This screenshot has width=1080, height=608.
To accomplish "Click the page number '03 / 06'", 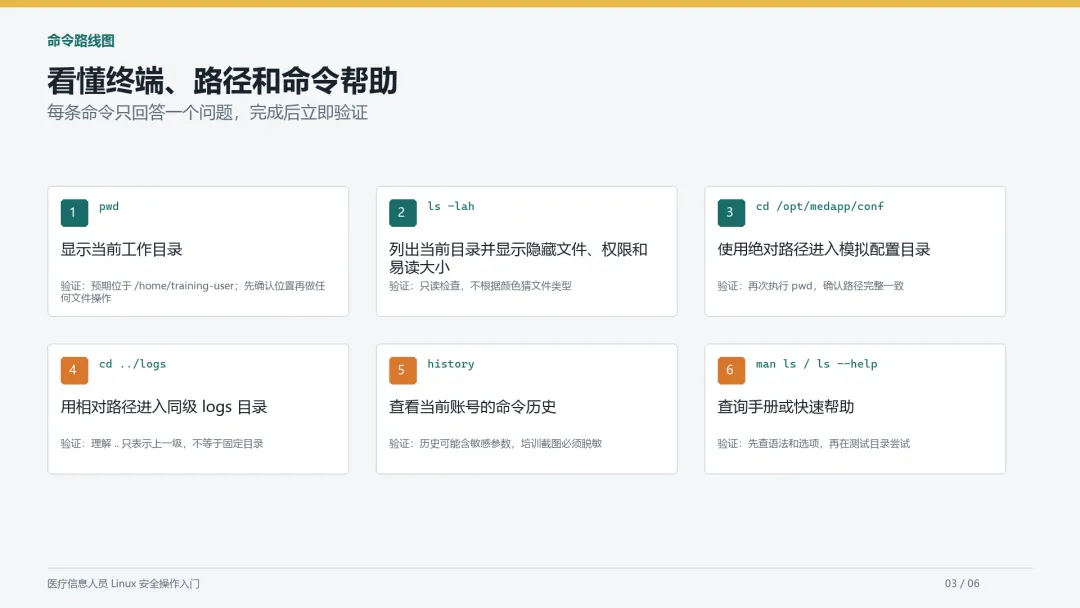I will [x=962, y=583].
